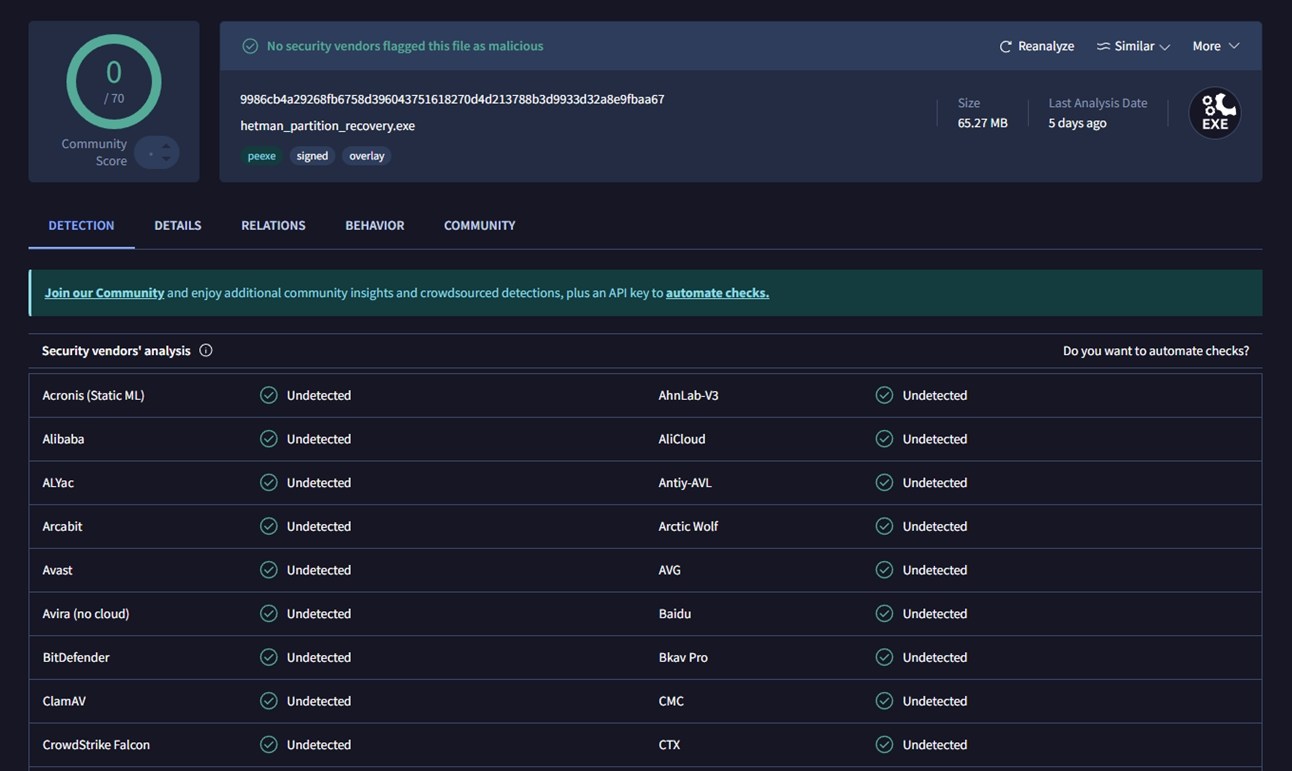Image resolution: width=1292 pixels, height=771 pixels.
Task: Click the Undetected checkmark beside CTX
Action: [884, 744]
